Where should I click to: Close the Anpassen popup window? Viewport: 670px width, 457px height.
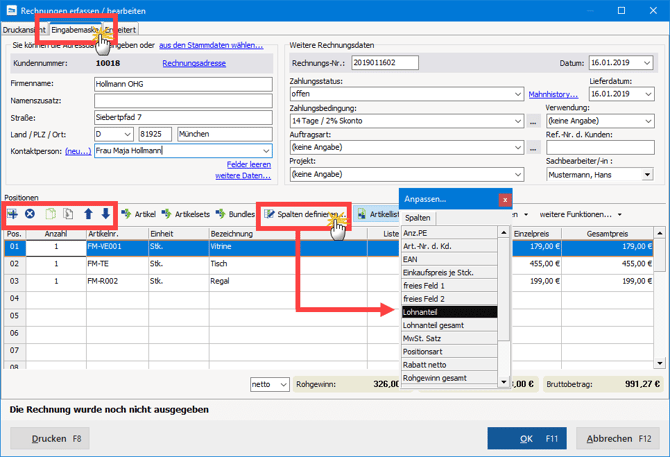coord(504,199)
